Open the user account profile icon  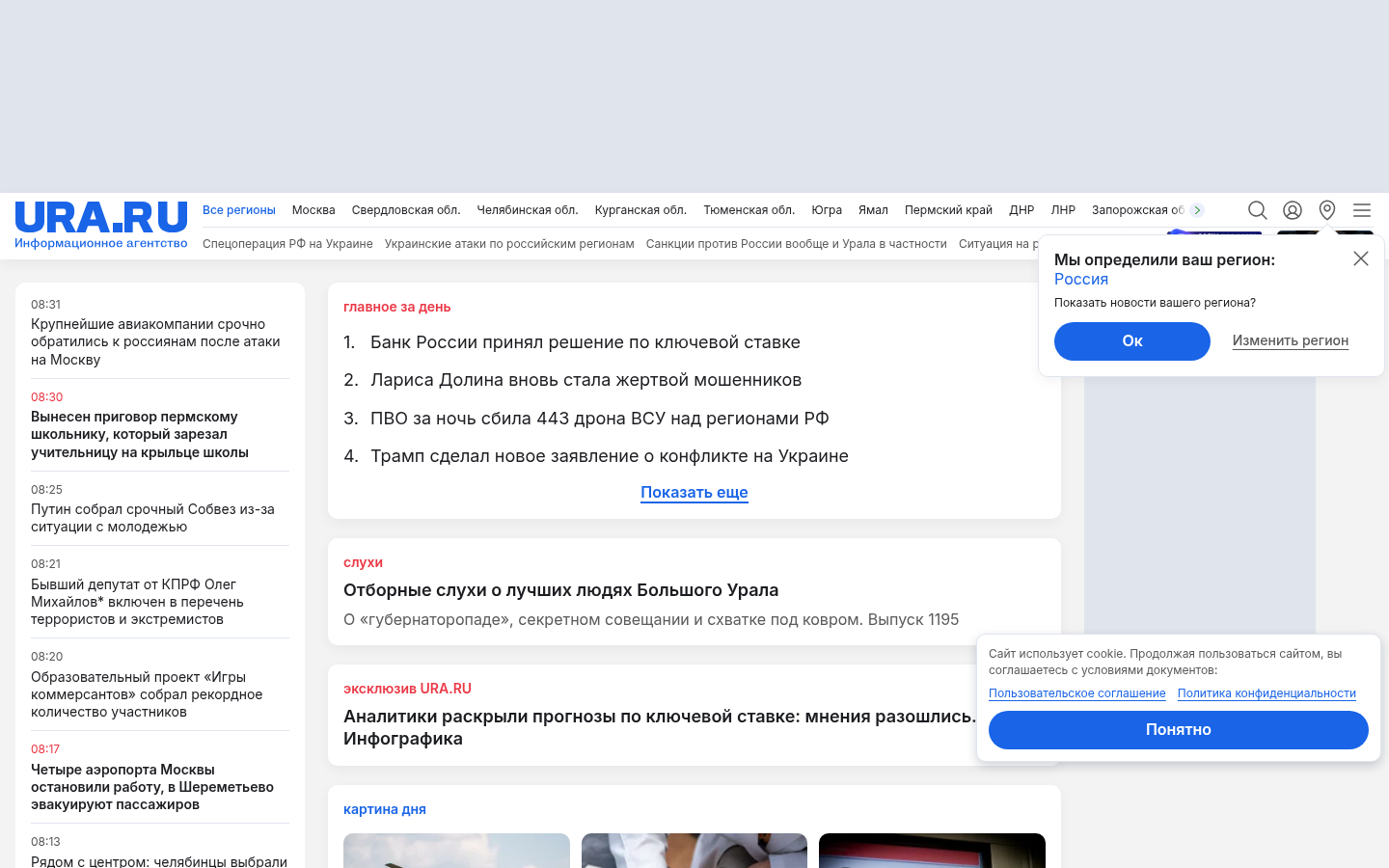[x=1293, y=210]
